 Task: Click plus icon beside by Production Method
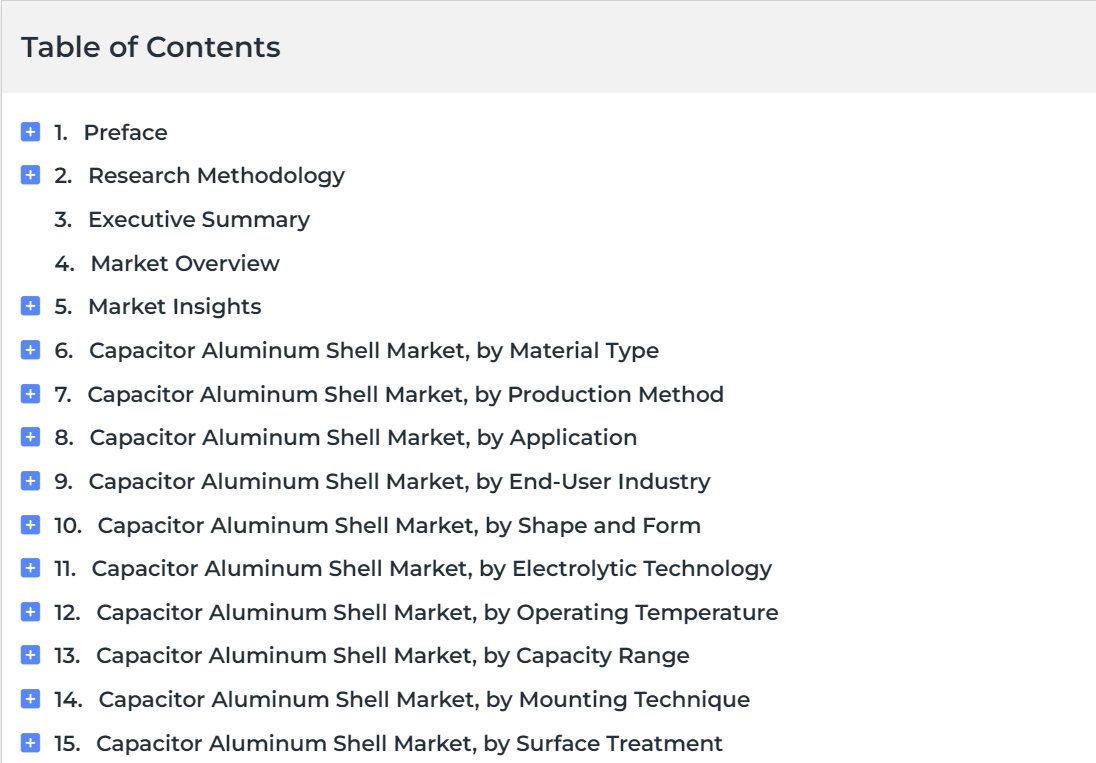30,393
